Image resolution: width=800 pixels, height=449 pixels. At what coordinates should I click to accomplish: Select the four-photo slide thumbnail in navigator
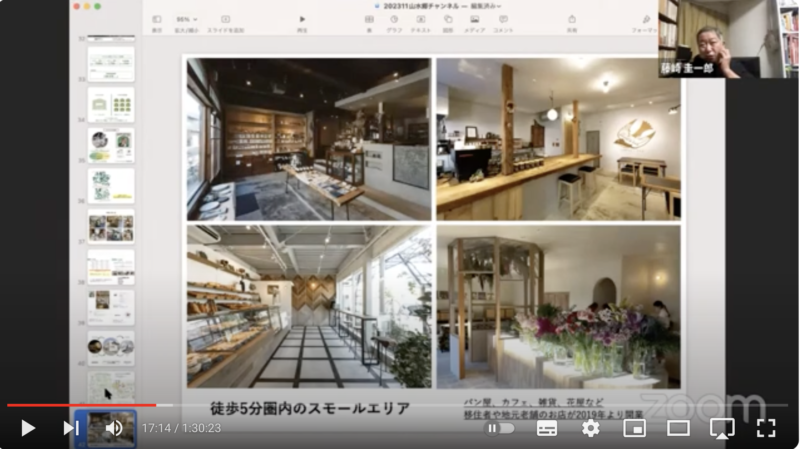point(110,226)
